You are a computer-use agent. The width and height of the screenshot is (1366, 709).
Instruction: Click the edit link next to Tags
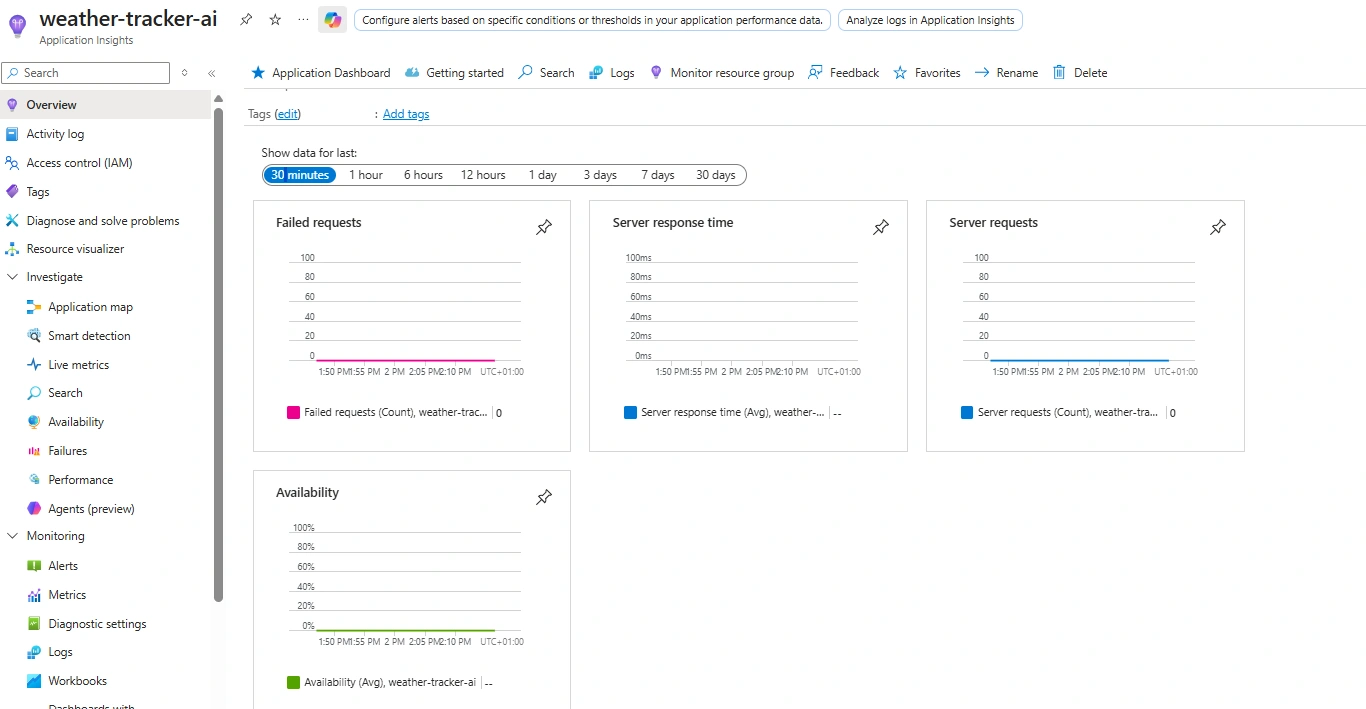coord(288,114)
